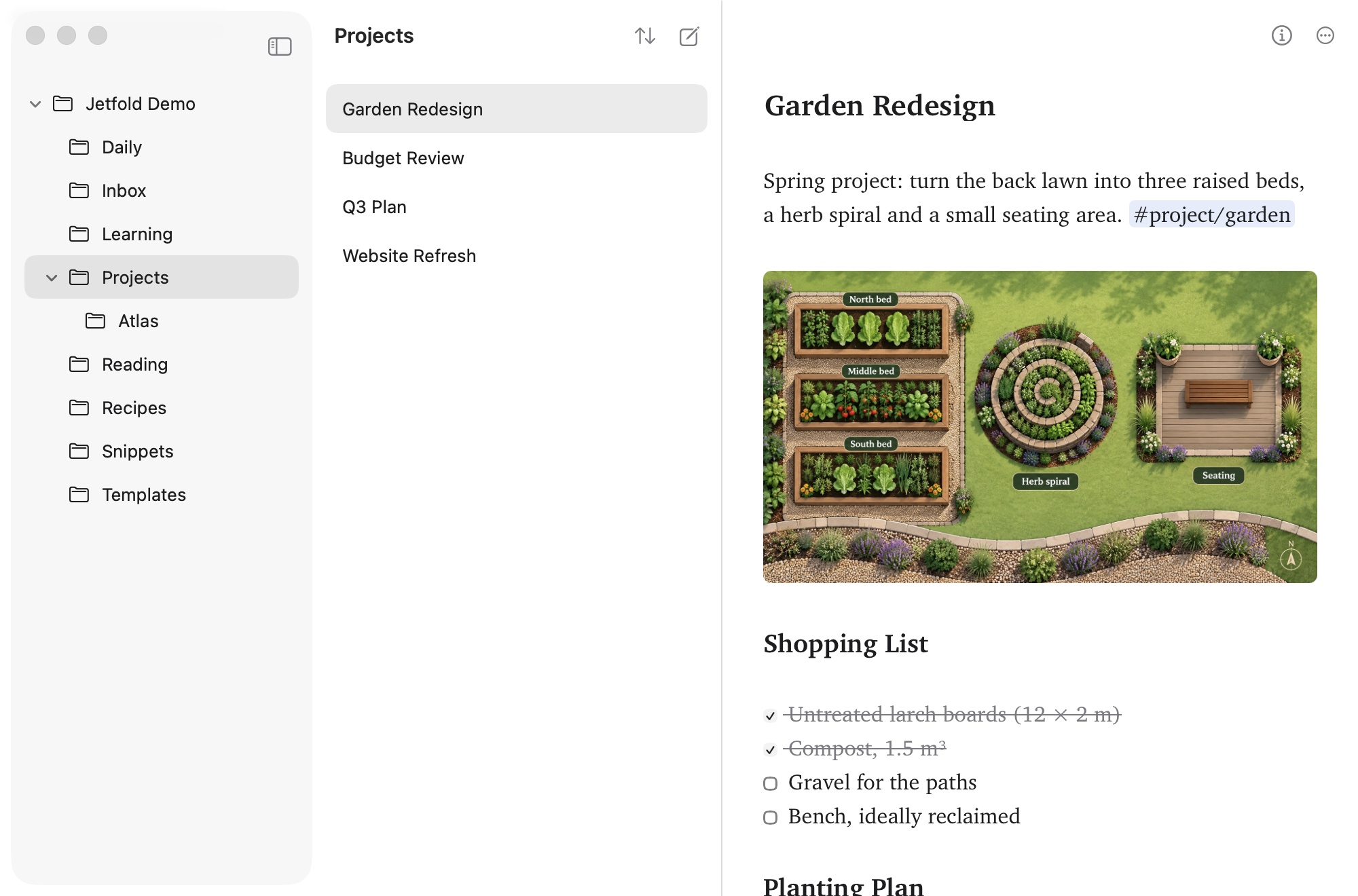
Task: Click the Templates folder icon
Action: (x=79, y=494)
